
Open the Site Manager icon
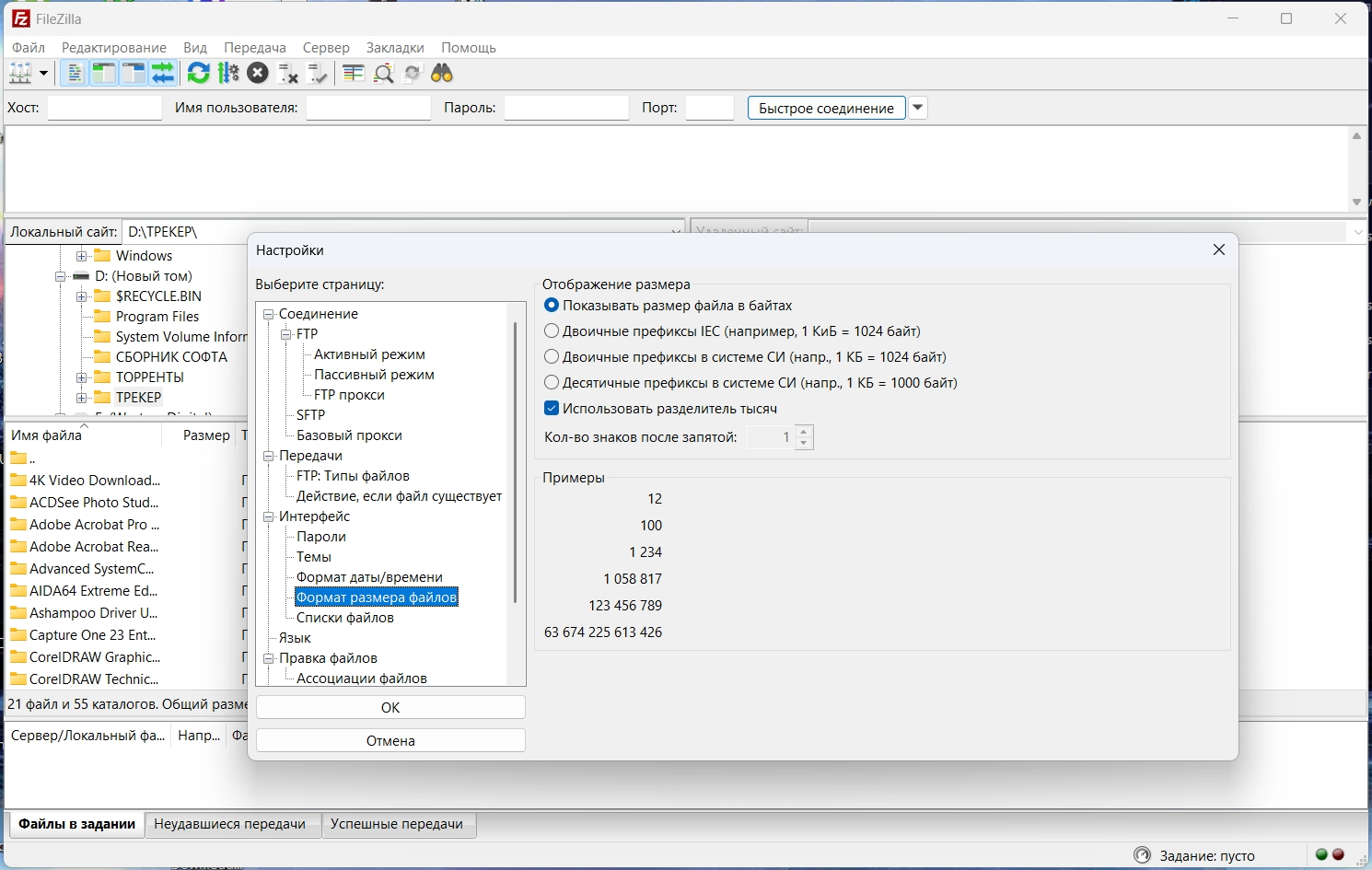19,74
